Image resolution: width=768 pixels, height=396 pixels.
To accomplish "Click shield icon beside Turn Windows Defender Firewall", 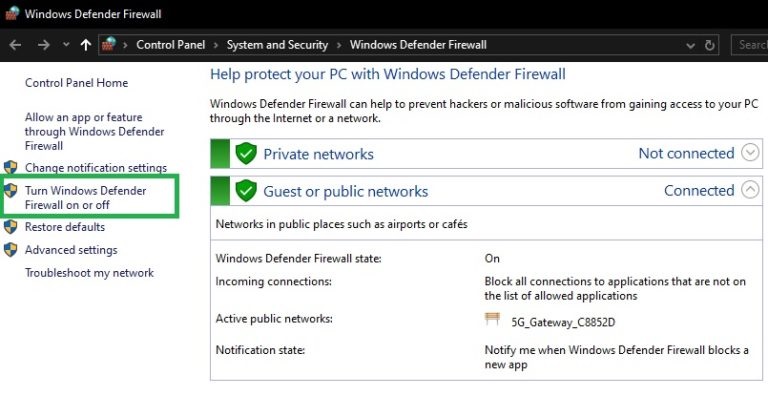I will tap(10, 191).
